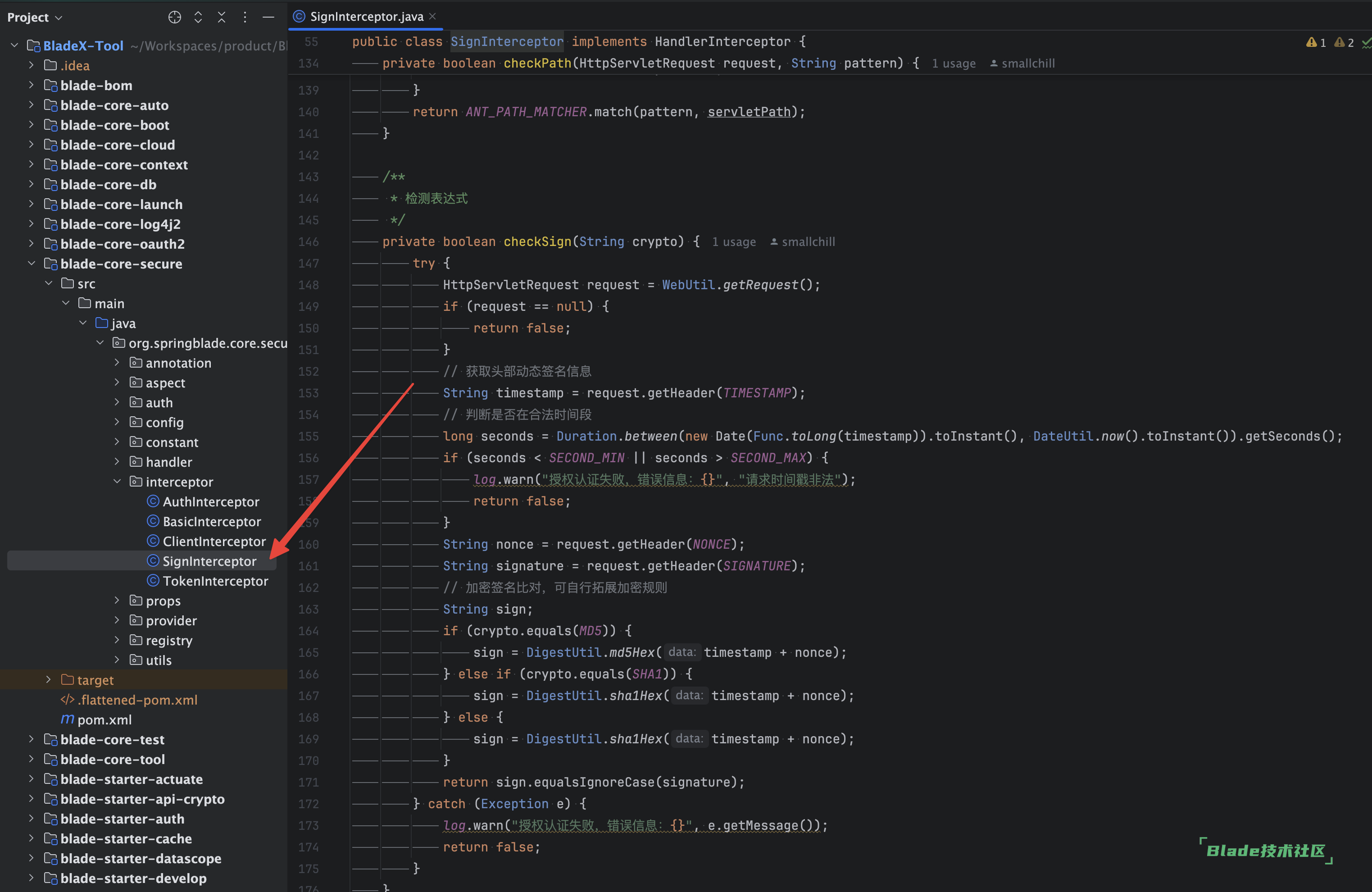This screenshot has width=1372, height=892.
Task: Select the blade-core-oauth2 module
Action: (123, 244)
